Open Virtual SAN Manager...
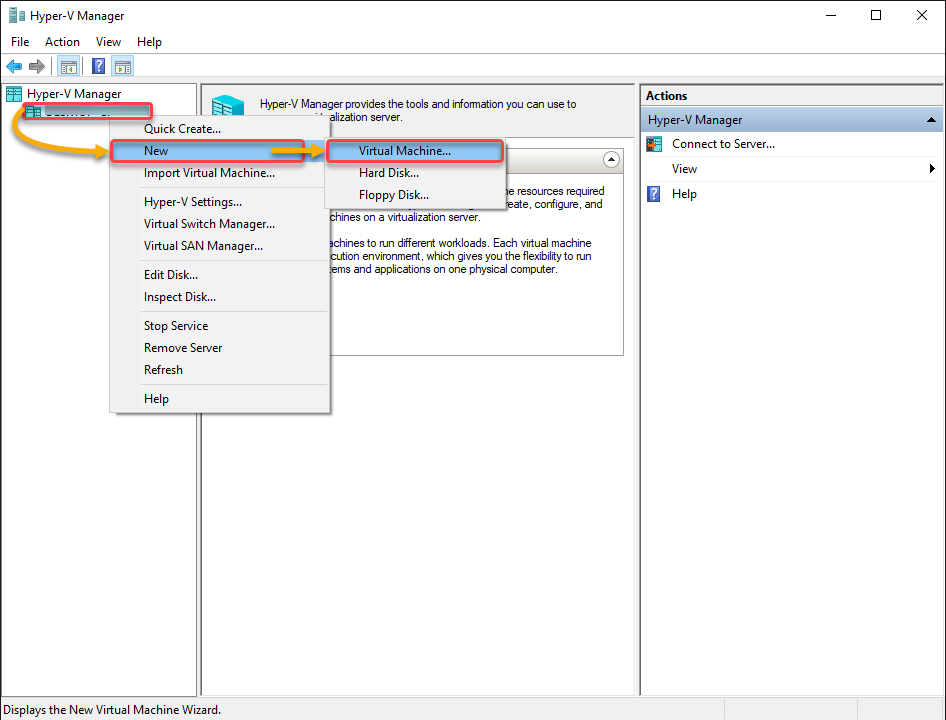 (x=220, y=246)
